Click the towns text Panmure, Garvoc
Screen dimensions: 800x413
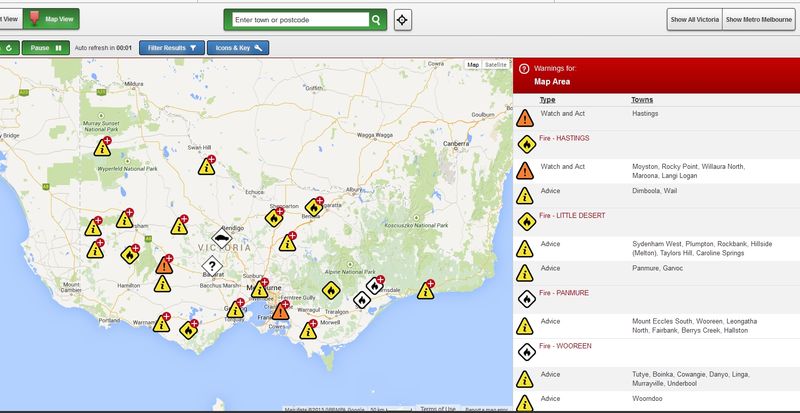coord(657,269)
